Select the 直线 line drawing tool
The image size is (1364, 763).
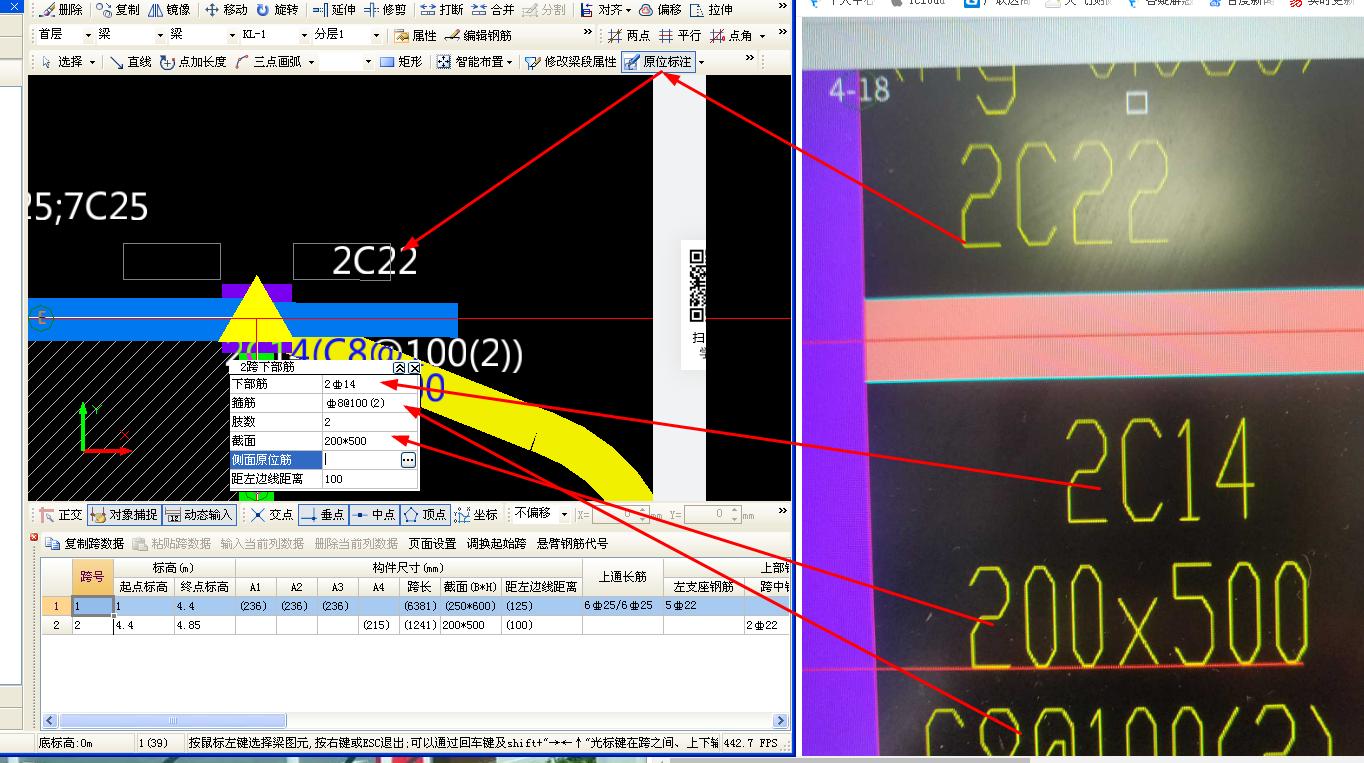coord(130,62)
